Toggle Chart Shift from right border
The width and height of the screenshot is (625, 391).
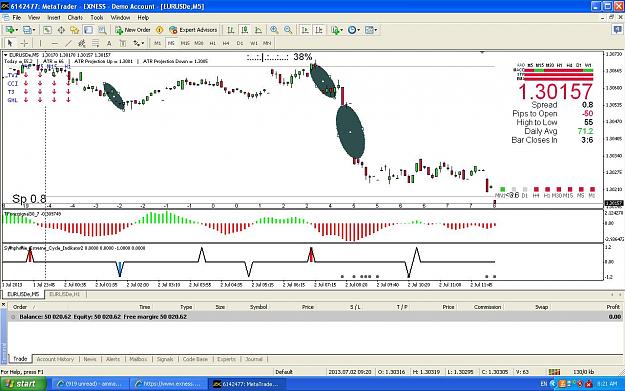[x=319, y=30]
